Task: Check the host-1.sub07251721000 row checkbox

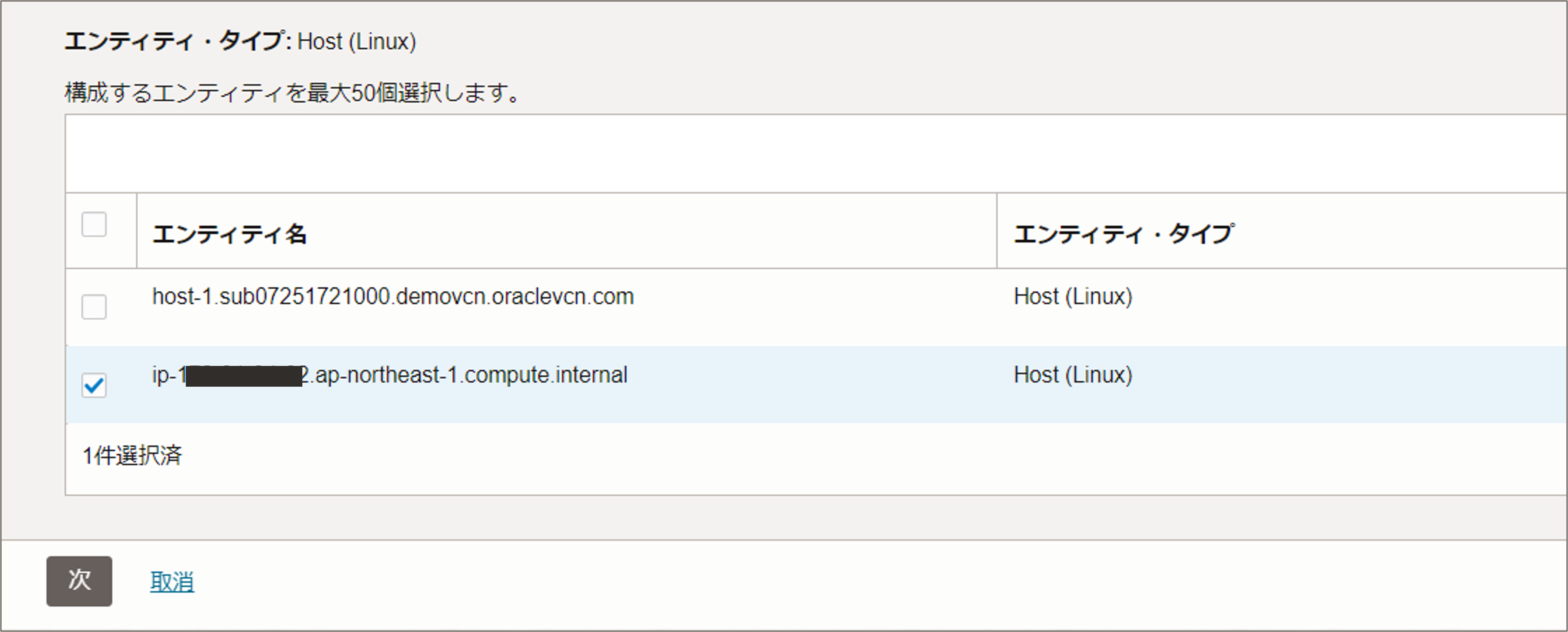Action: (95, 307)
